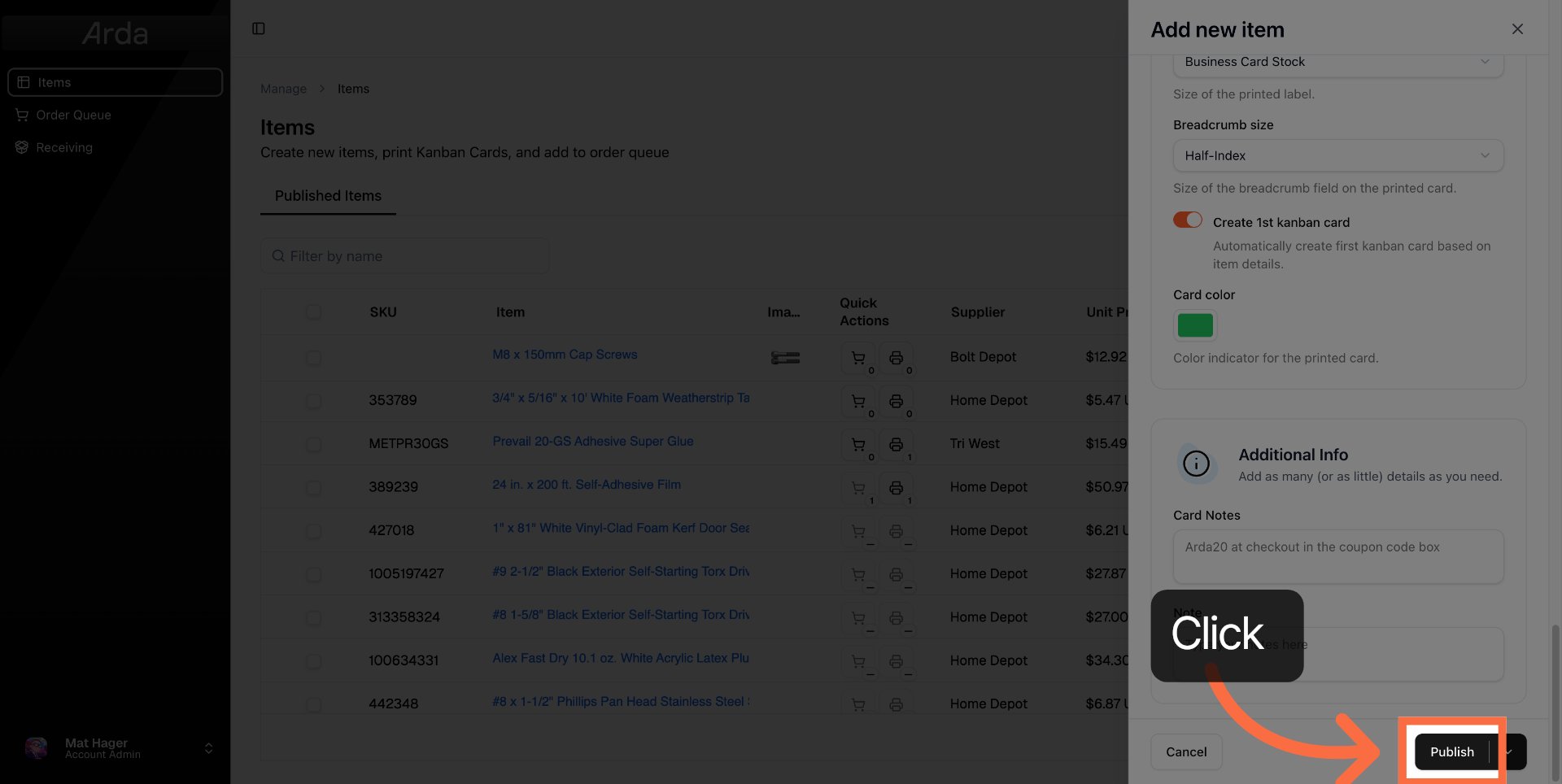The height and width of the screenshot is (784, 1562).
Task: Open M8 Cap Screws item image thumbnail
Action: click(x=785, y=358)
